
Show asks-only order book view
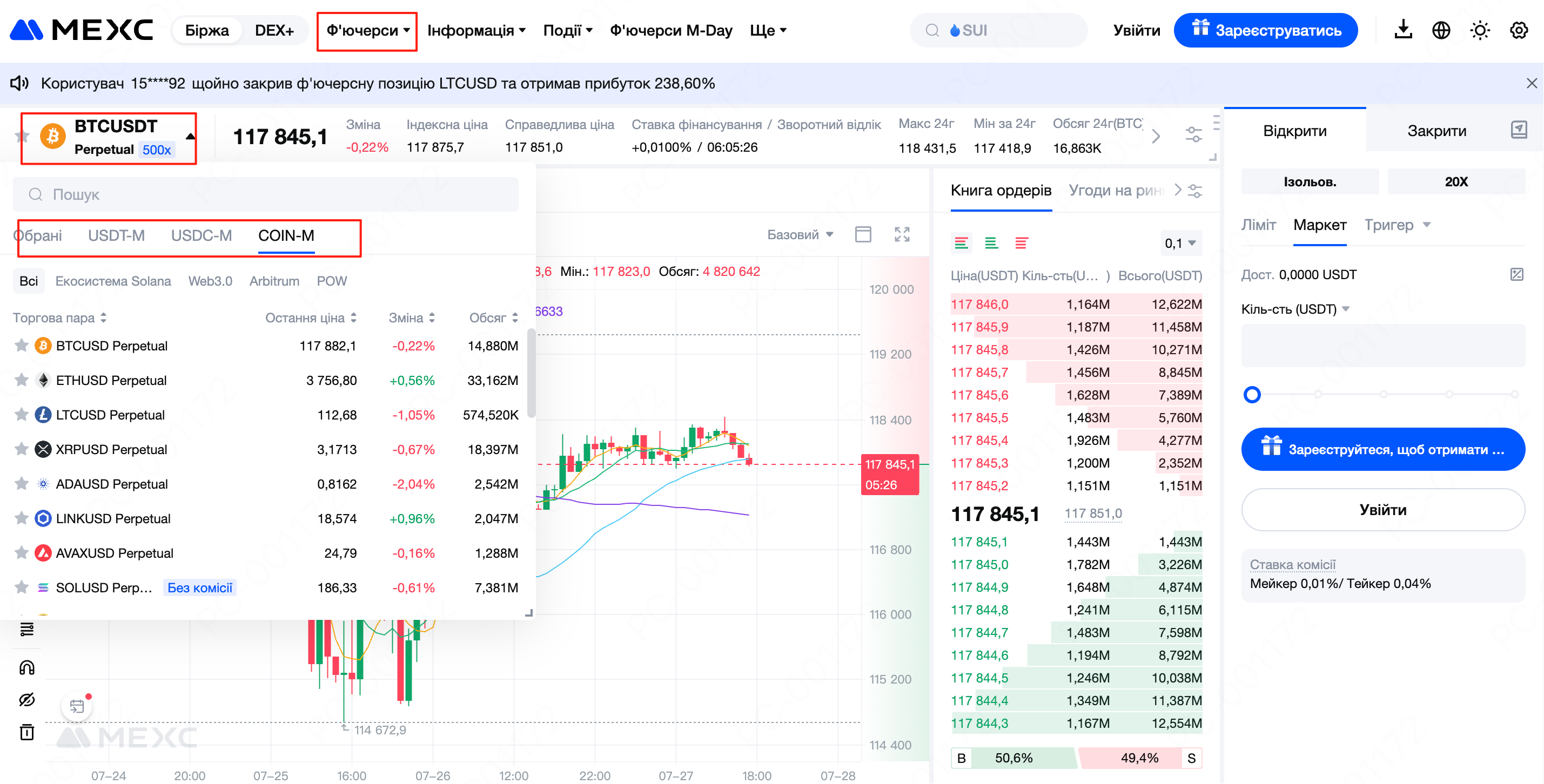pyautogui.click(x=1022, y=243)
